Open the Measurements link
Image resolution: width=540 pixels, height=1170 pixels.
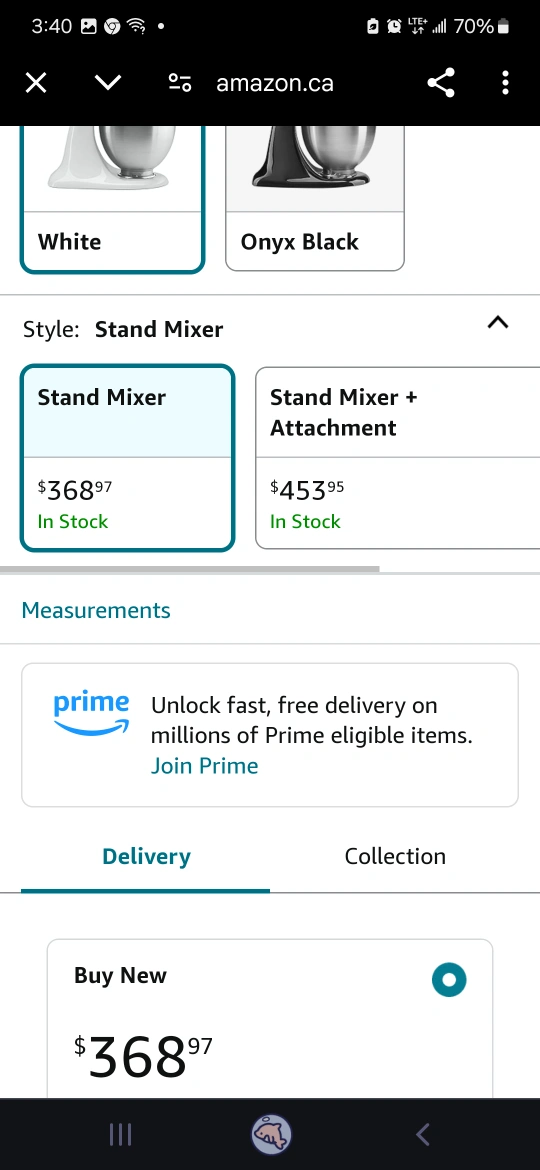pos(96,610)
